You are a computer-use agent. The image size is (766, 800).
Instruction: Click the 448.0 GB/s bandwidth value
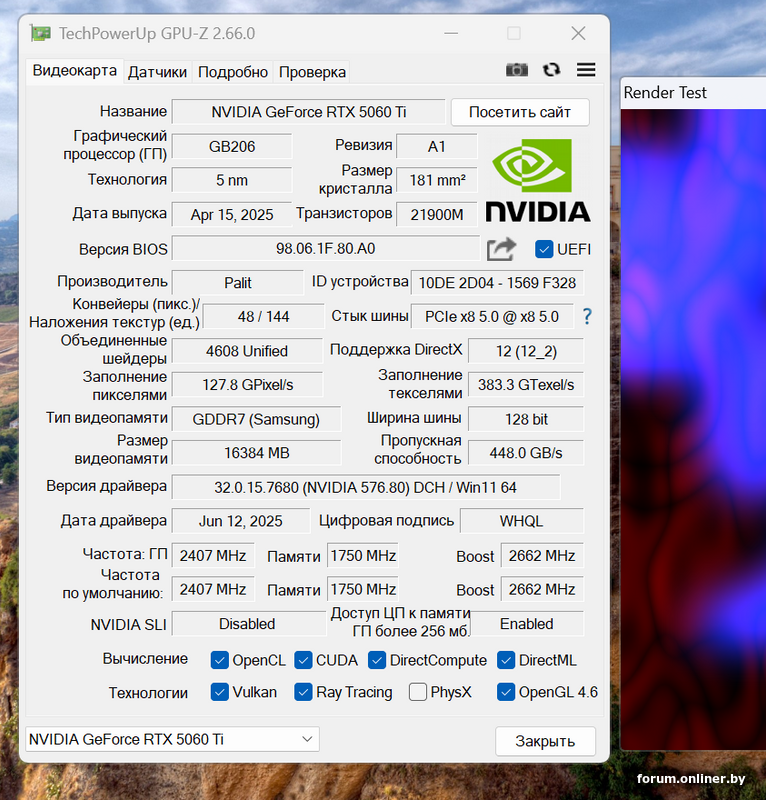[x=526, y=453]
